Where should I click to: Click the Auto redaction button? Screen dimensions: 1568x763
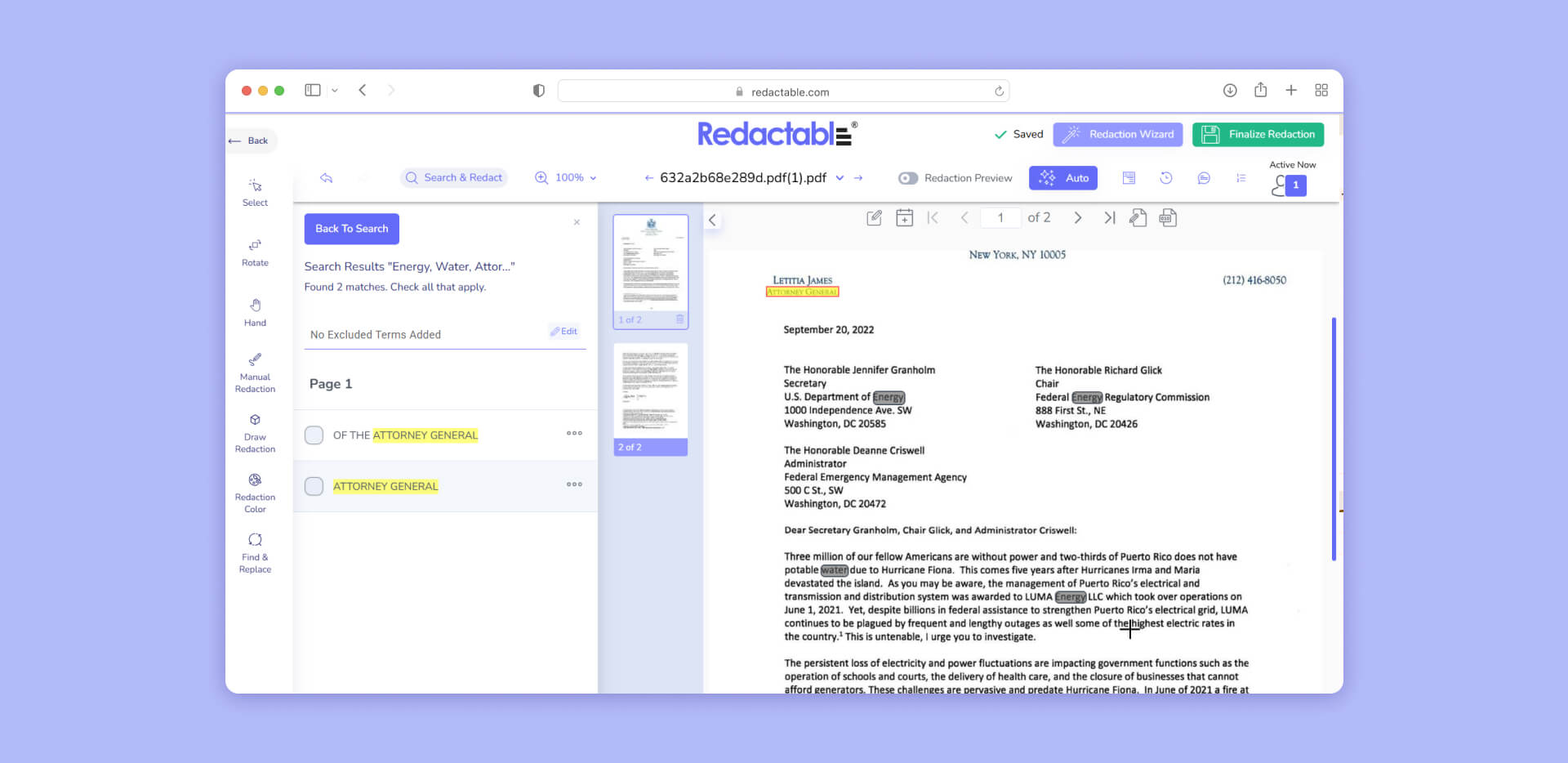click(1063, 178)
